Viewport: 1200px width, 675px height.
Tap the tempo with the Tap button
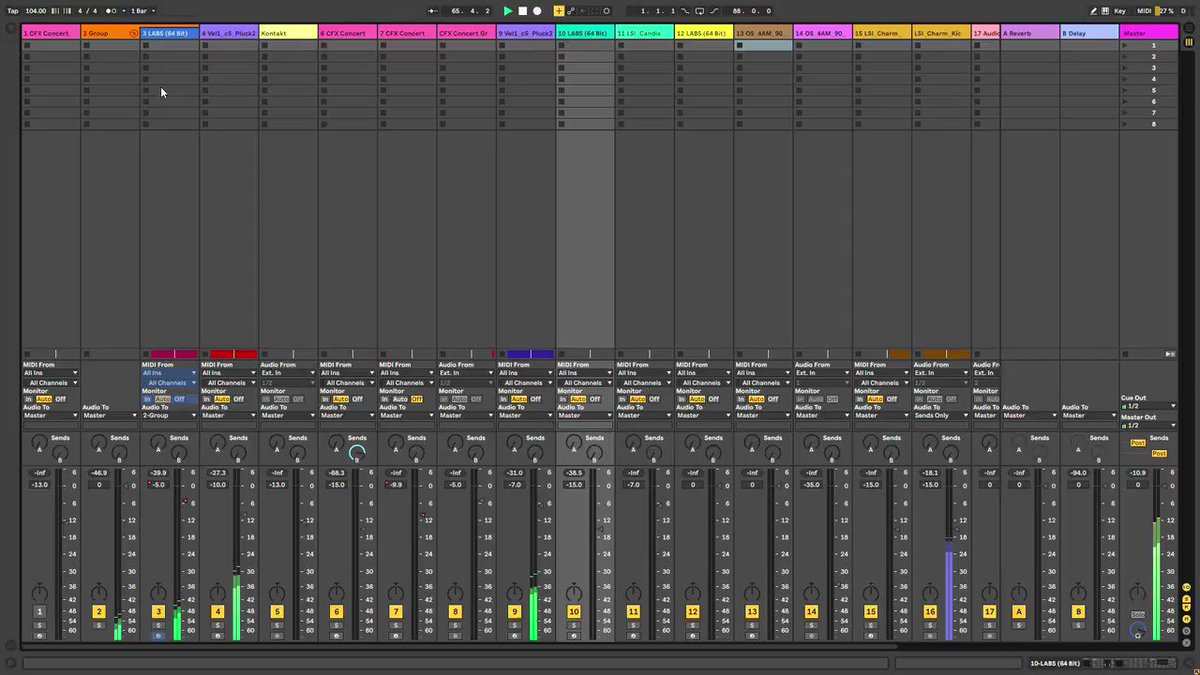point(12,11)
